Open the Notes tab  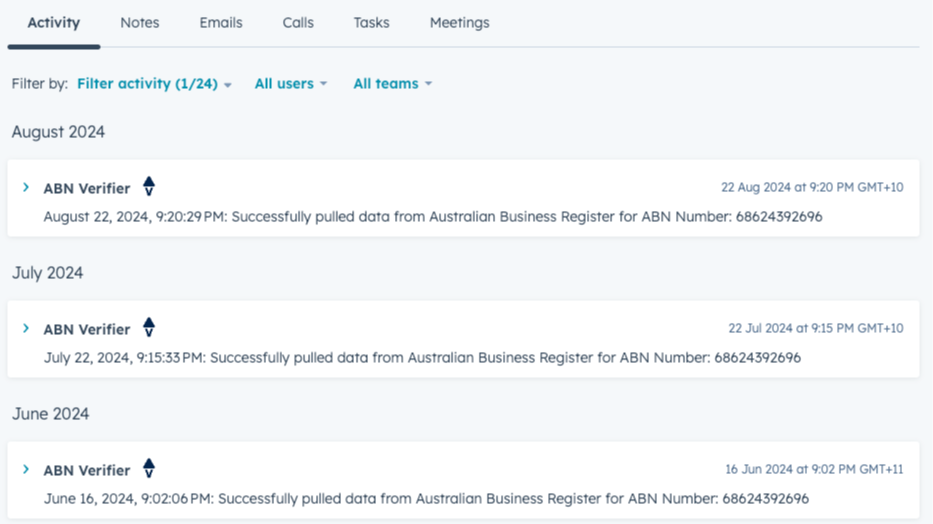pos(140,22)
